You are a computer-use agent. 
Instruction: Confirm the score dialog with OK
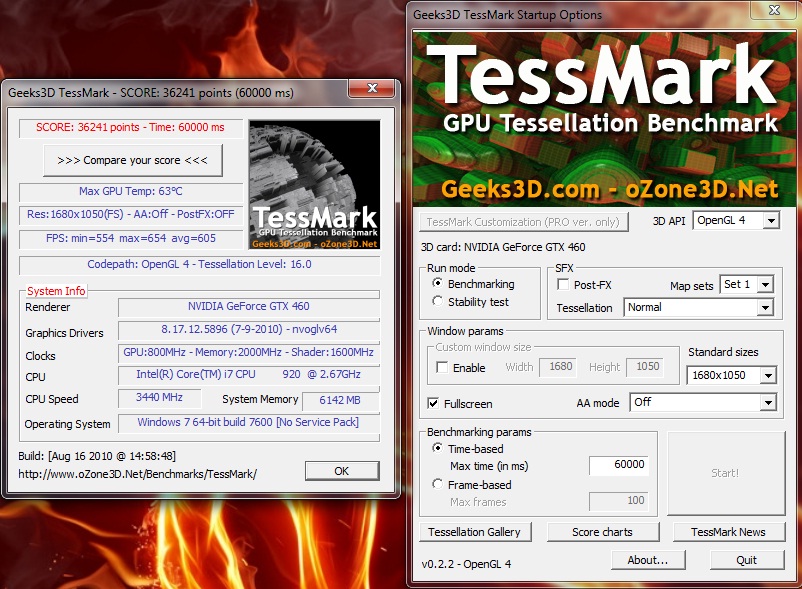tap(342, 471)
